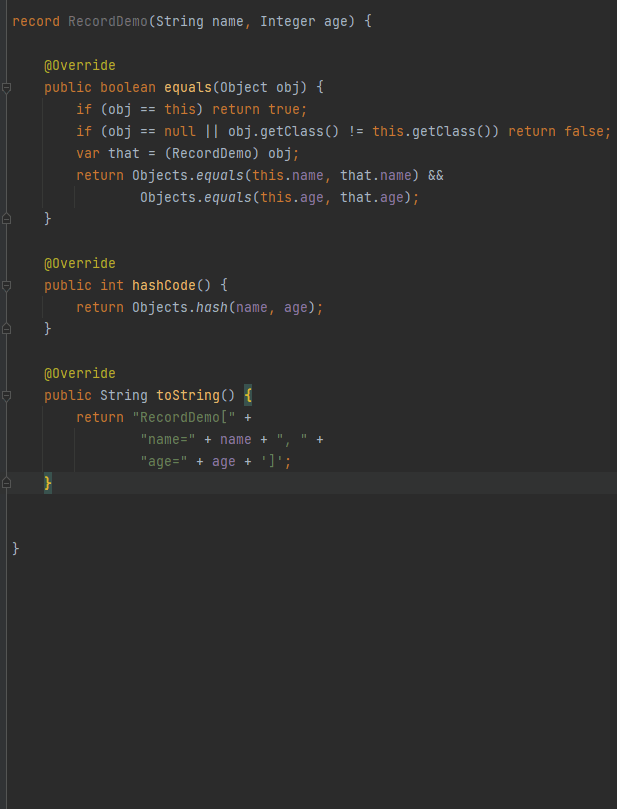Click the null keyword in the if condition
The width and height of the screenshot is (617, 809).
point(180,132)
